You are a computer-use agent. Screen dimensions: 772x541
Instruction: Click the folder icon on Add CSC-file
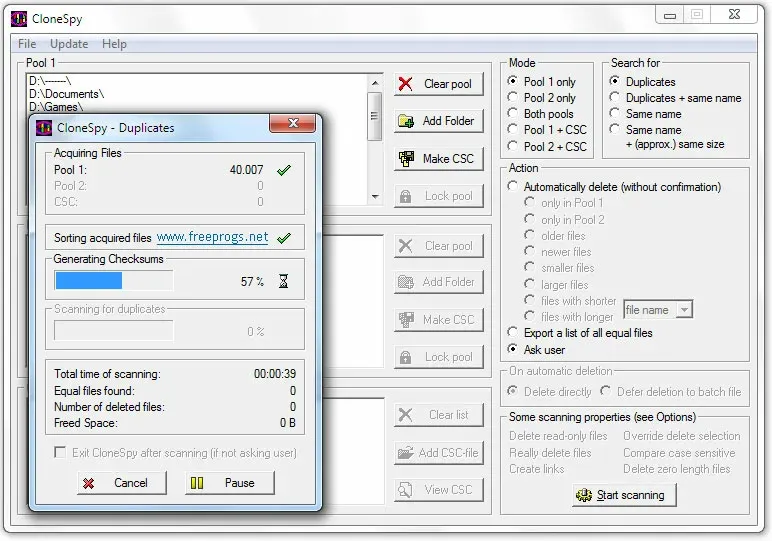(406, 452)
